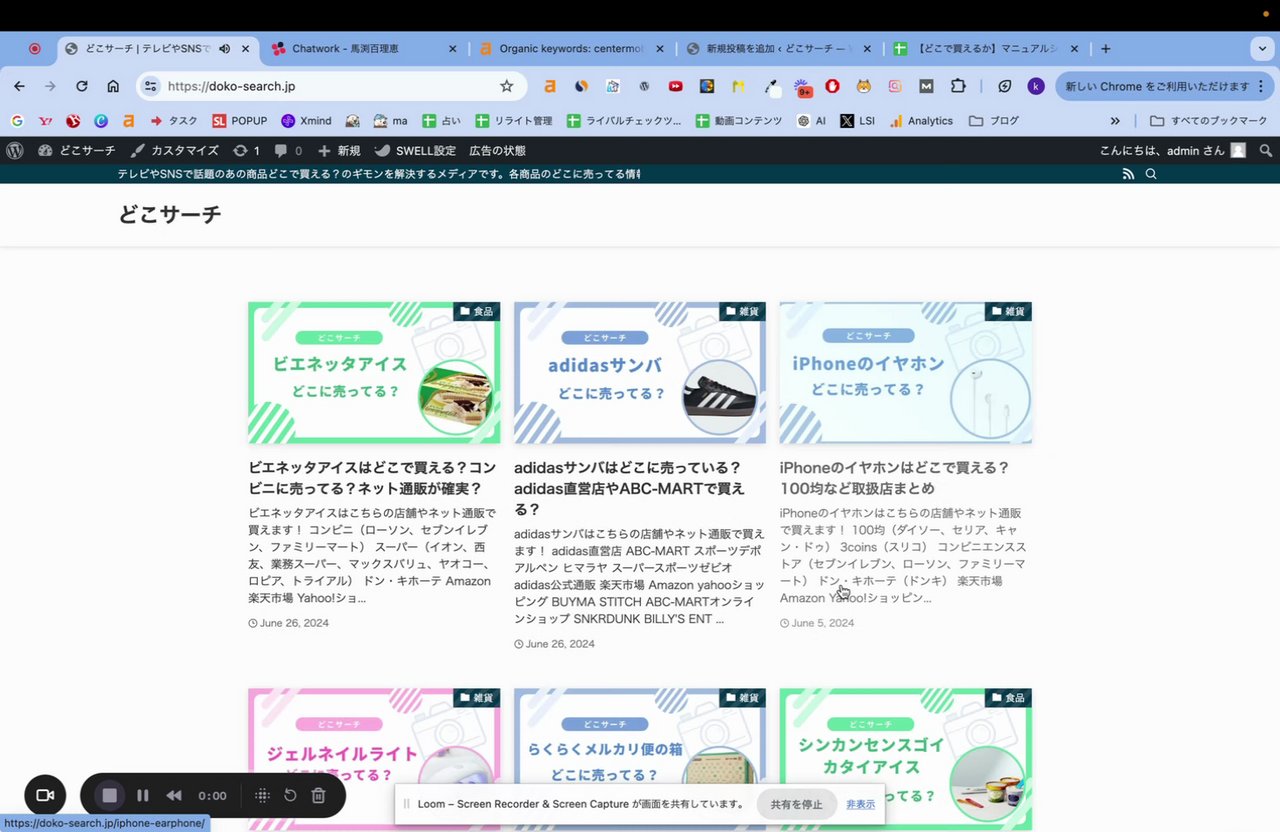Image resolution: width=1280 pixels, height=832 pixels.
Task: Open the ブログ bookmark folder
Action: (994, 120)
